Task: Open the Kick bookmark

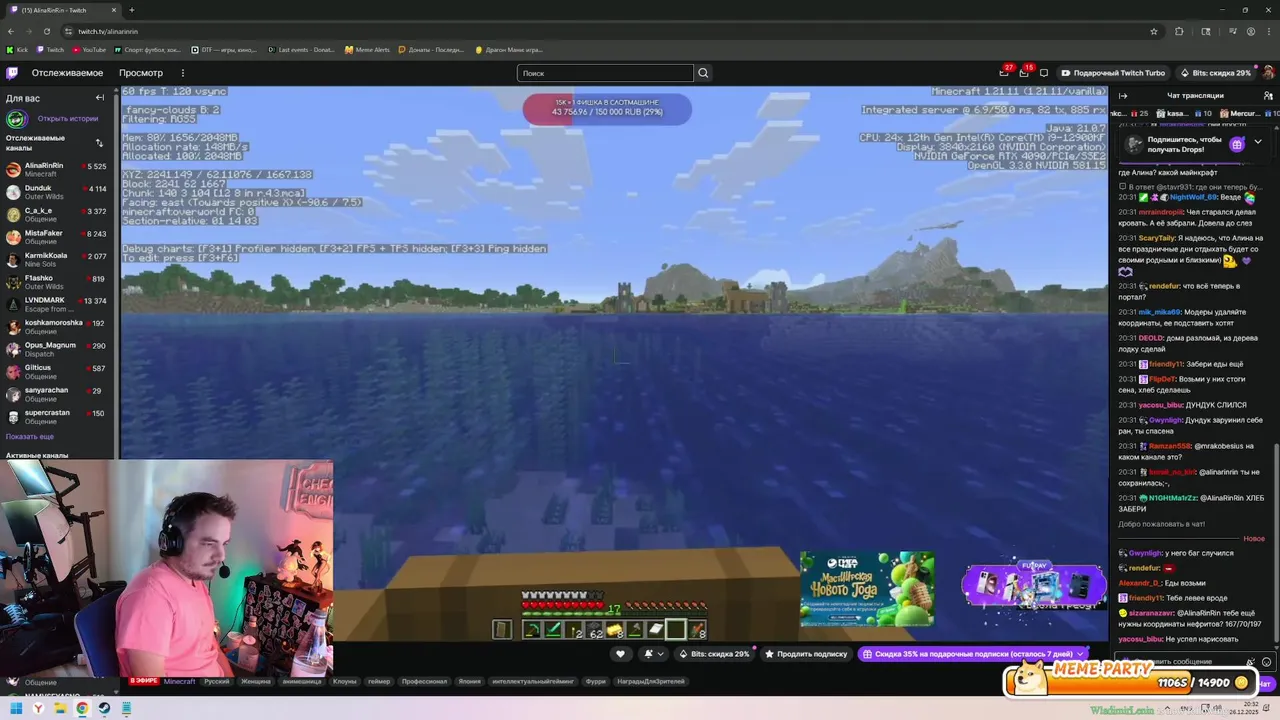Action: pyautogui.click(x=17, y=49)
